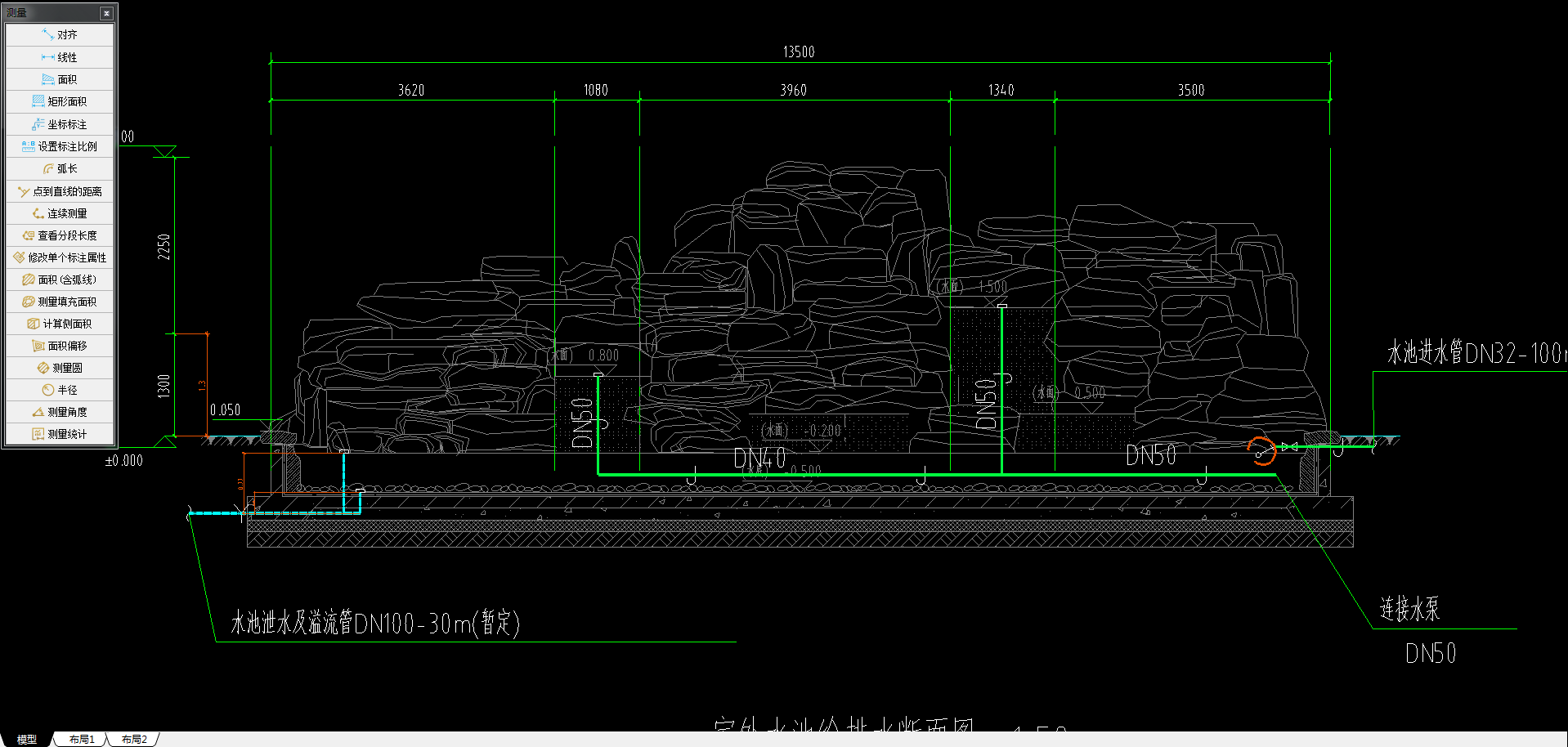Activate 计算侧面积 side area calculation
This screenshot has height=747, width=1568.
coord(60,324)
